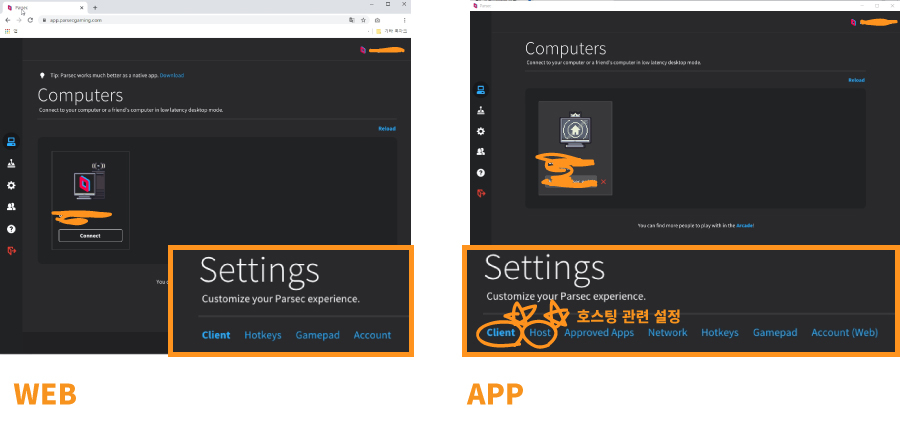Image resolution: width=900 pixels, height=427 pixels.
Task: Open Network tab in the APP Settings
Action: (668, 332)
